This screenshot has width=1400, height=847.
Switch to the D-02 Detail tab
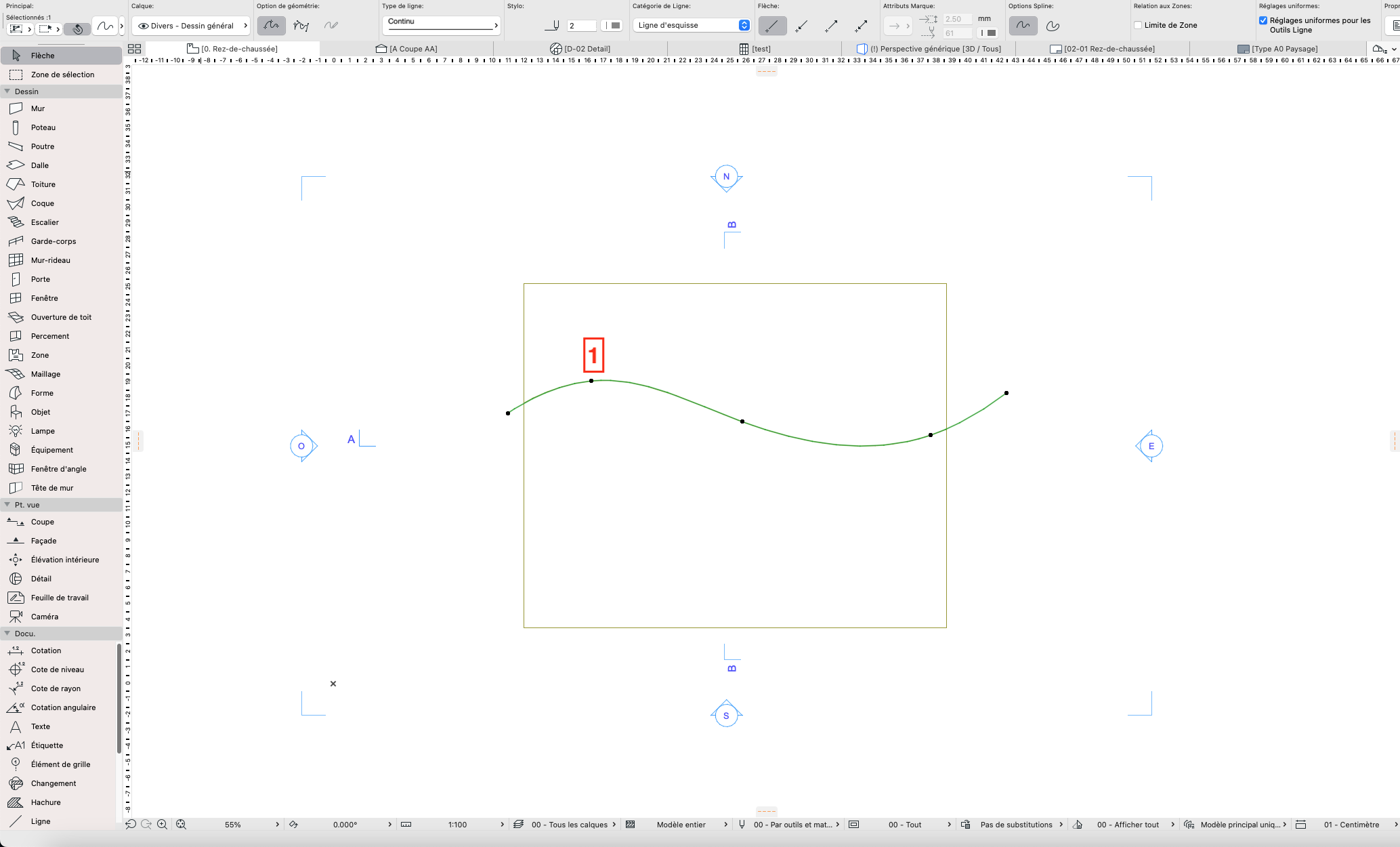pyautogui.click(x=580, y=49)
